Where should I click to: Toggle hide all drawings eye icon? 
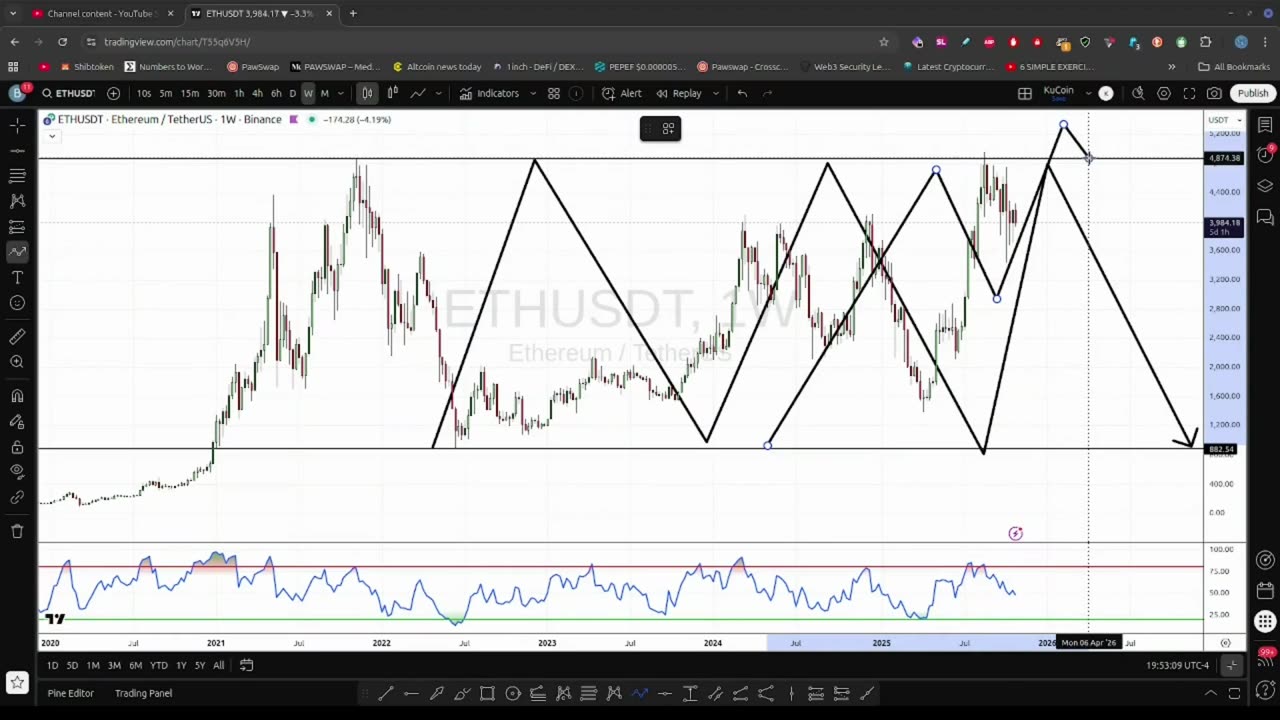tap(17, 471)
